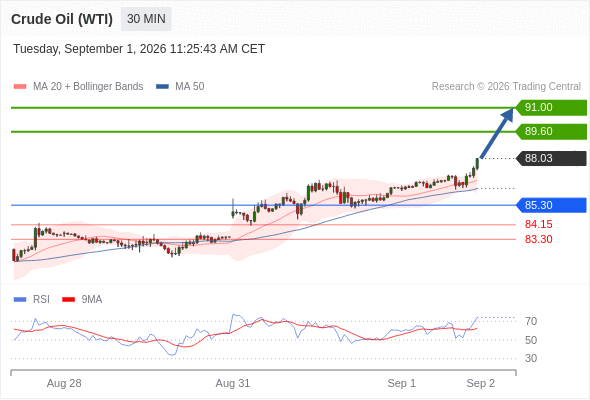The height and width of the screenshot is (400, 590).
Task: Click the Crude Oil (WTI) title
Action: 62,19
